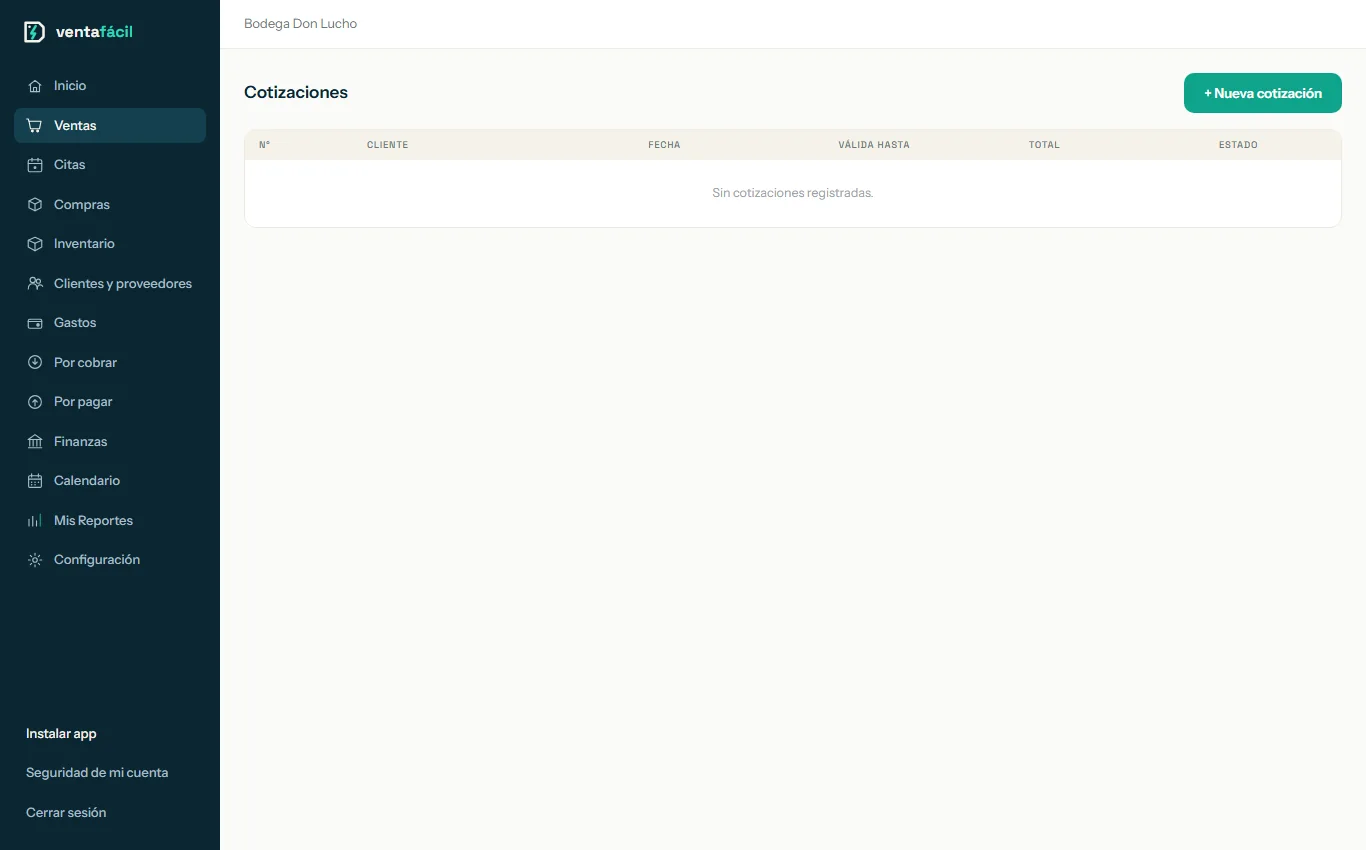Screen dimensions: 1366x850
Task: Click the TOTAL column header
Action: (x=1044, y=145)
